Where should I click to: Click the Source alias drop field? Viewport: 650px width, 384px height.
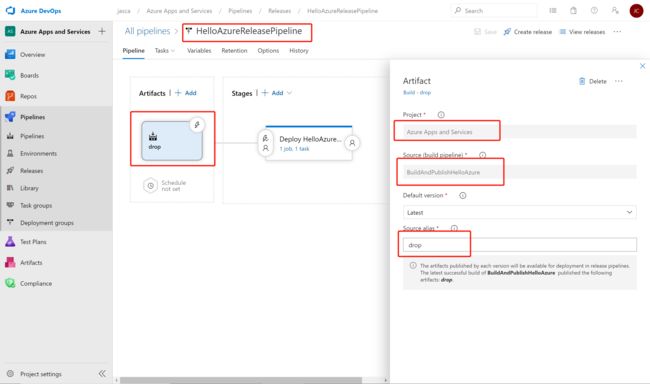click(519, 245)
